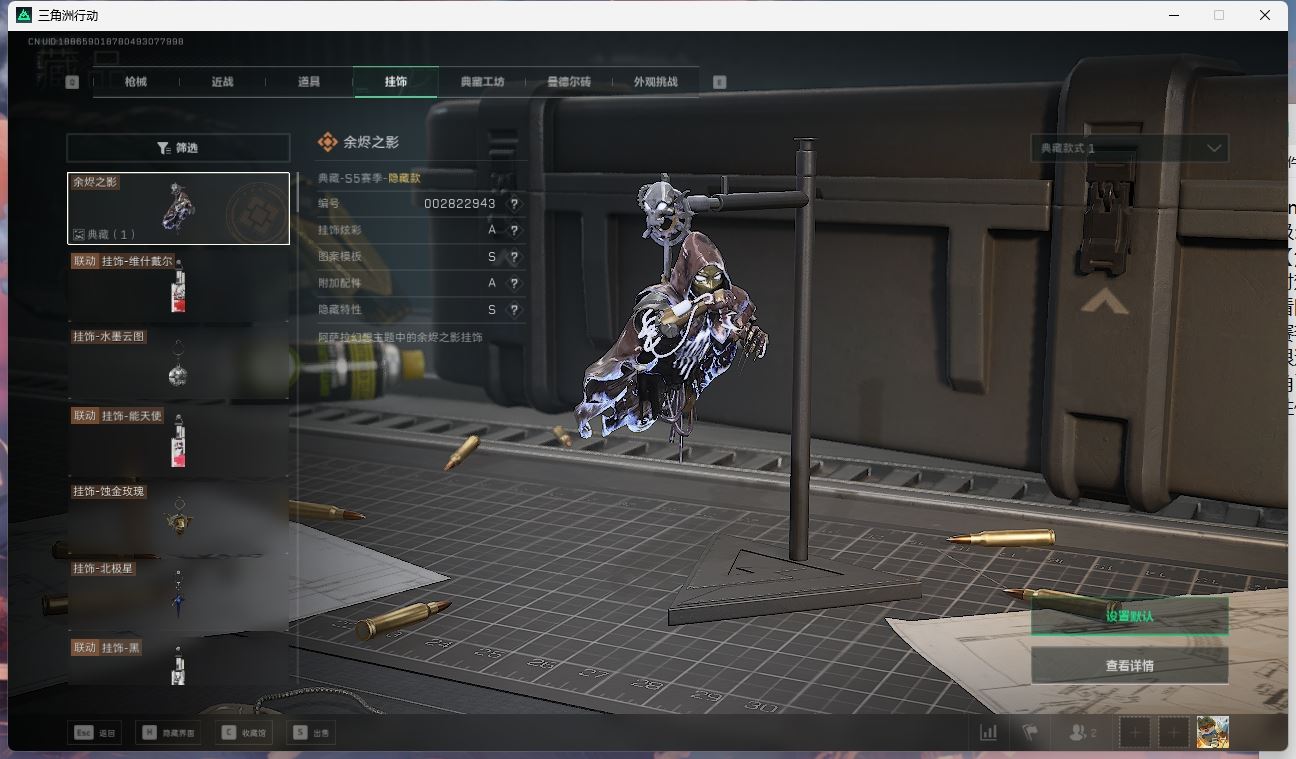
Task: Click the help icon beside 编号 serial number
Action: click(514, 204)
